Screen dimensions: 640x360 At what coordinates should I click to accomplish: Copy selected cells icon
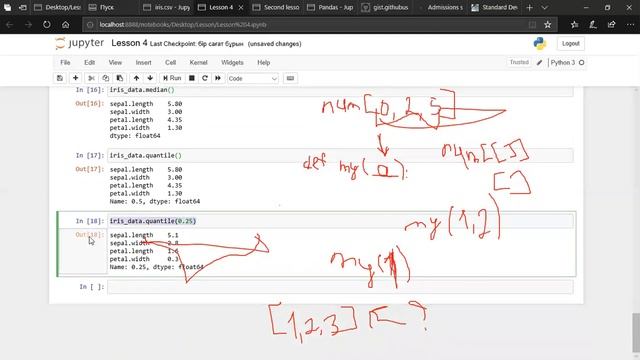coord(106,78)
